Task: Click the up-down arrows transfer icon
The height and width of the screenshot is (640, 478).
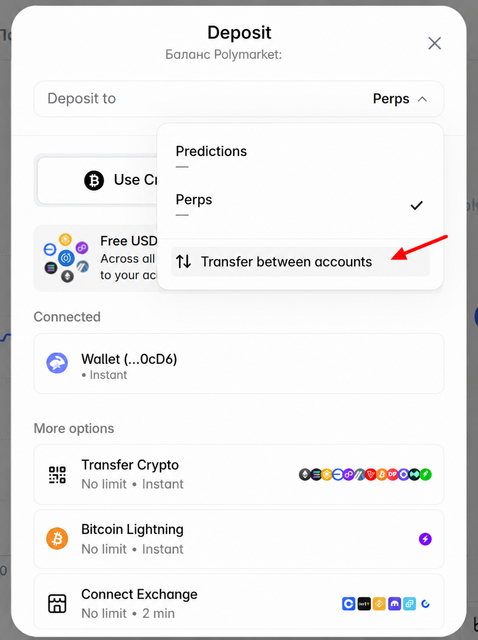Action: click(x=184, y=261)
